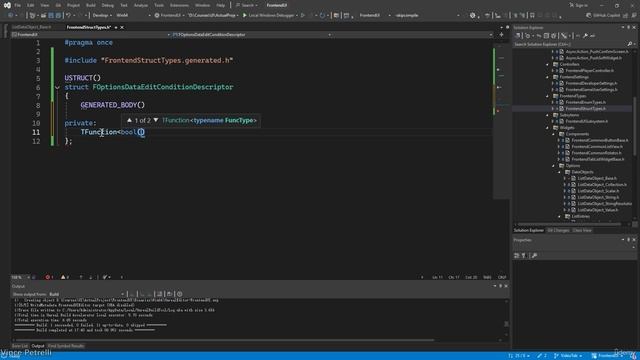Switch to ListDataObject_Base.h tab

click(32, 27)
